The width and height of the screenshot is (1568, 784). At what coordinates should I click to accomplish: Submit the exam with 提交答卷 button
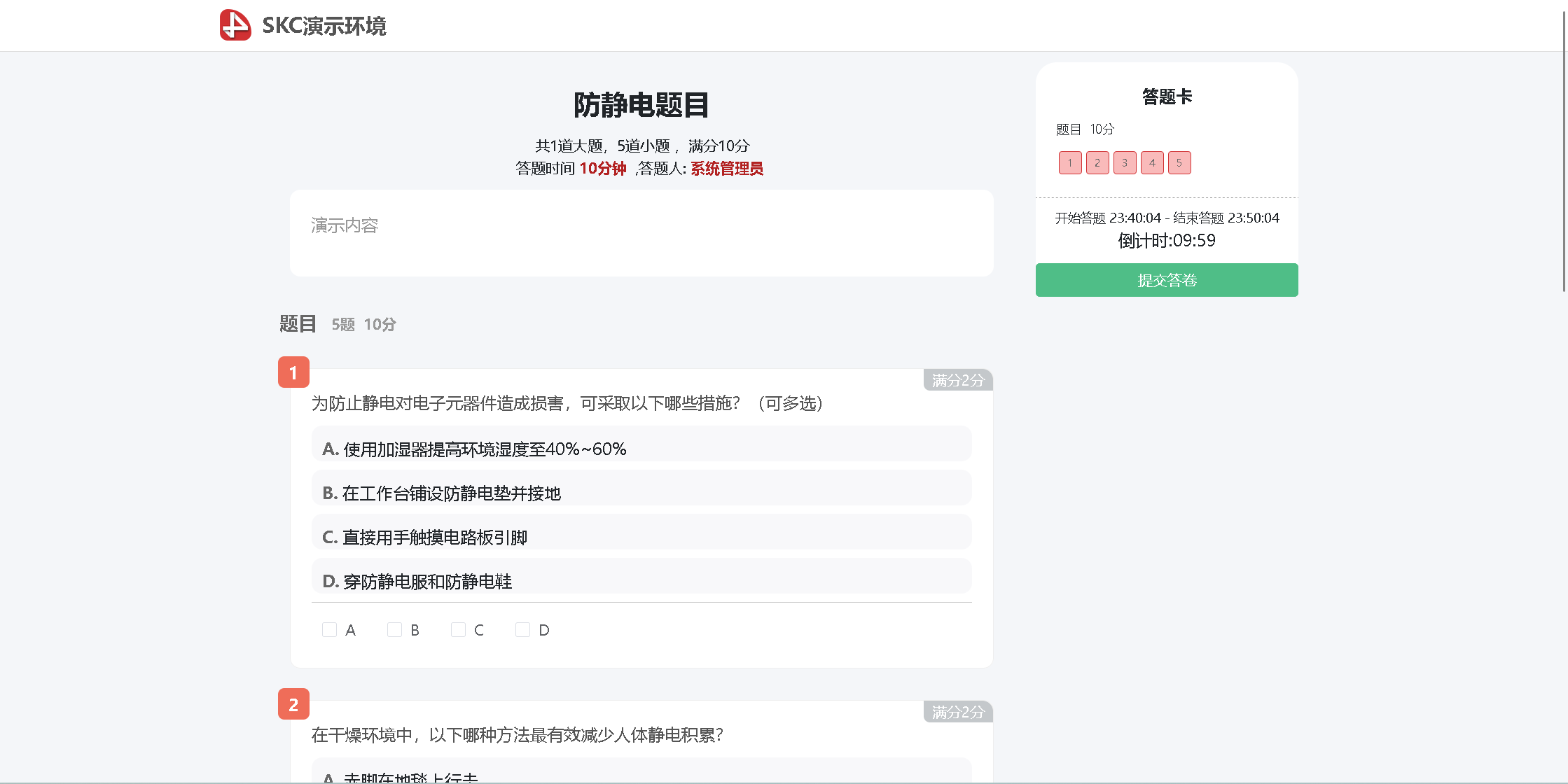(1166, 280)
